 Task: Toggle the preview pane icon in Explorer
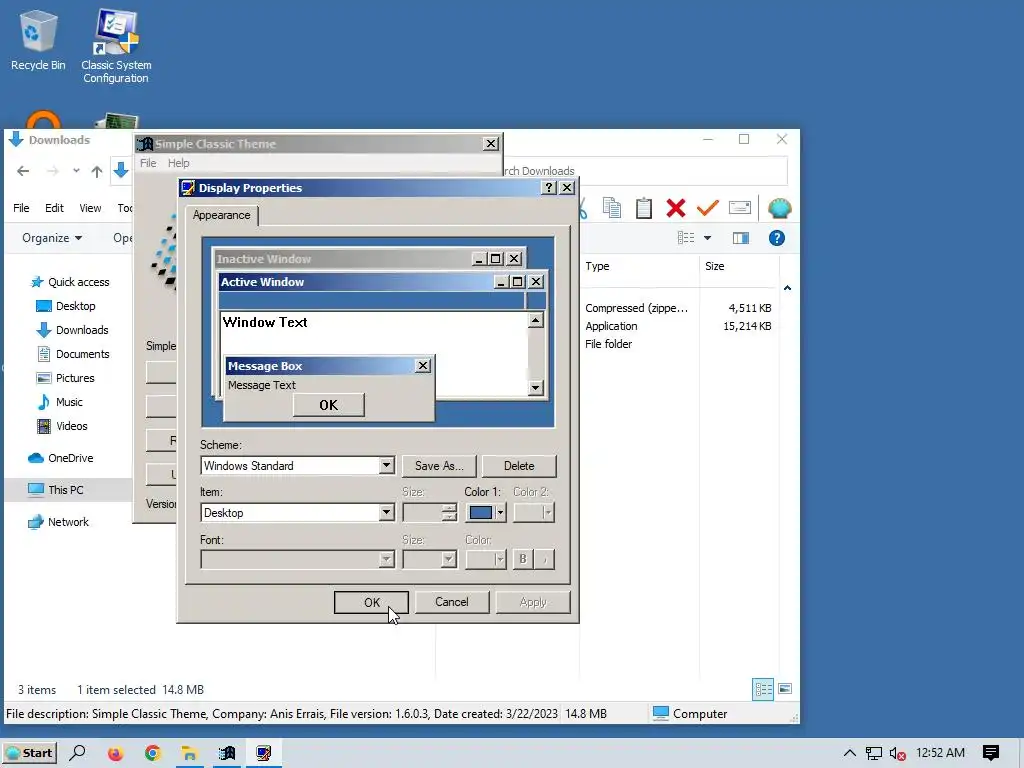tap(741, 238)
